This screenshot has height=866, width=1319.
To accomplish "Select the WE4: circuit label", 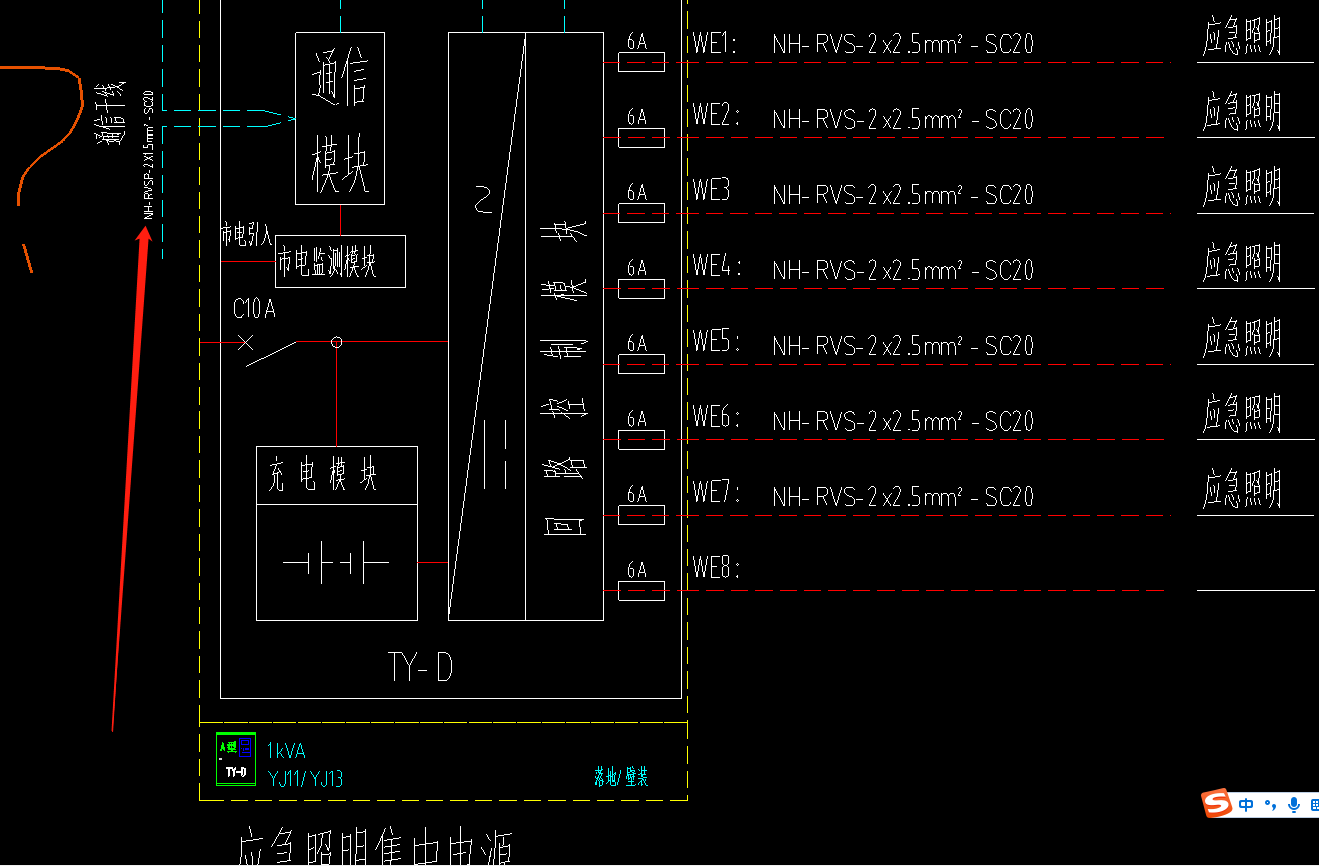I will click(x=715, y=266).
